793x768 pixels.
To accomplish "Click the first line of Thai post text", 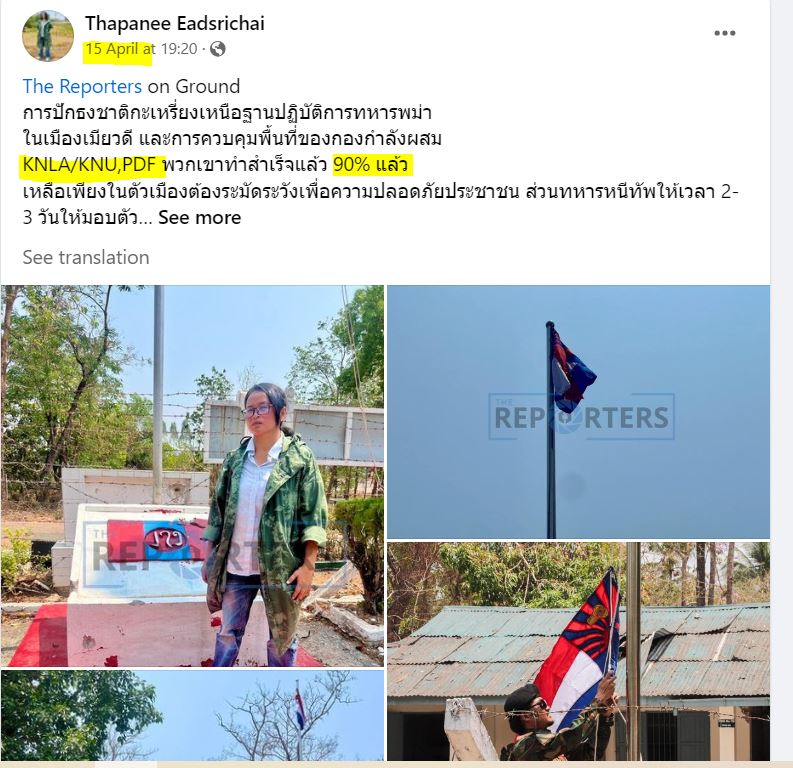I will [x=227, y=112].
